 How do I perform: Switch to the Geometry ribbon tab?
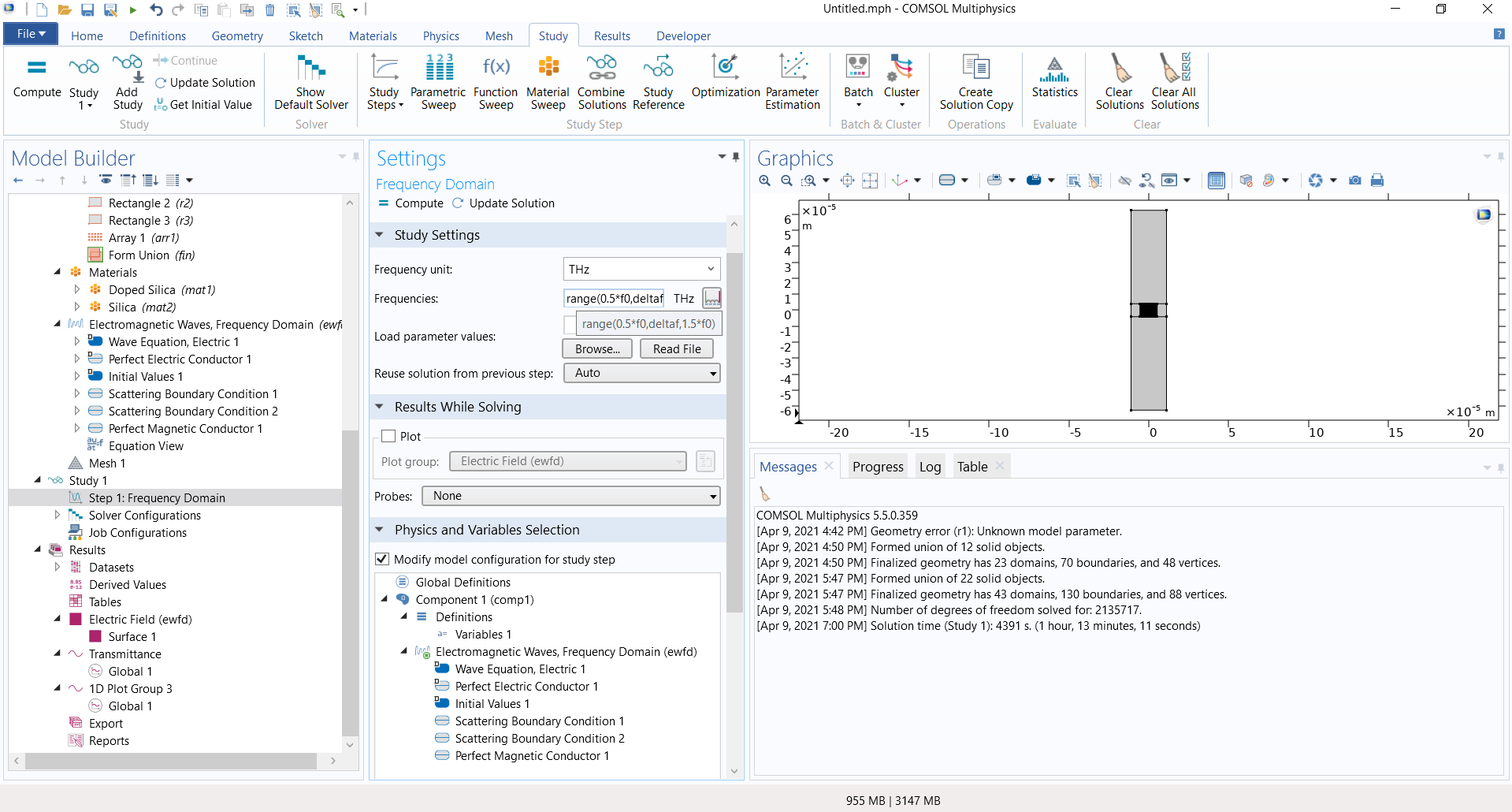(237, 36)
